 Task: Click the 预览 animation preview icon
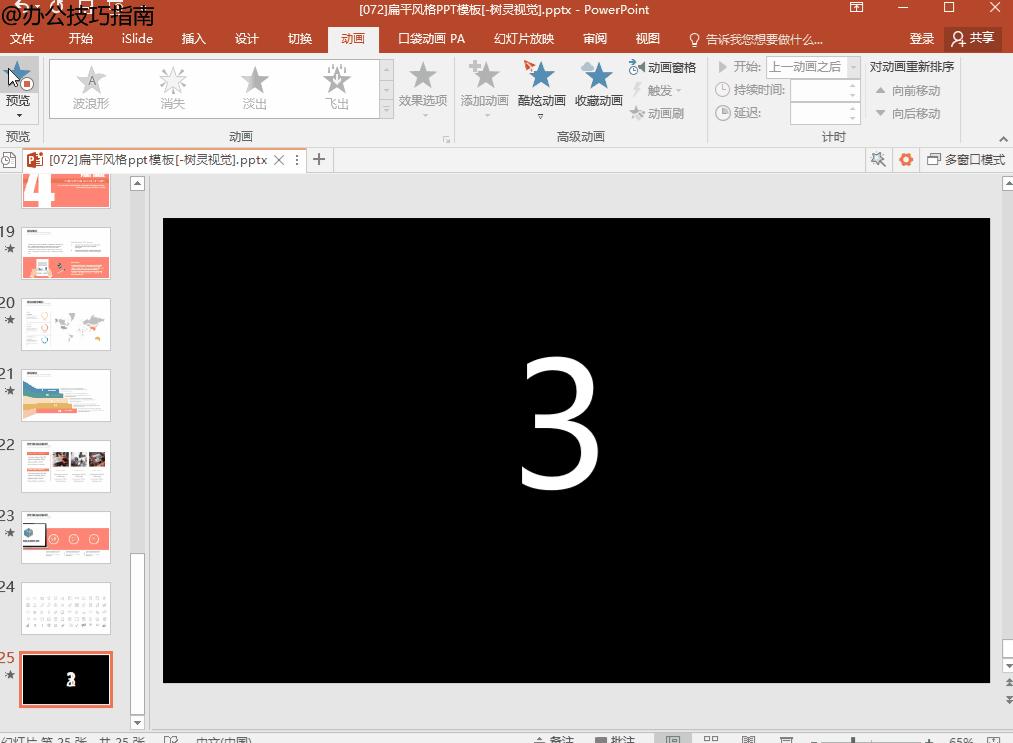pyautogui.click(x=18, y=77)
